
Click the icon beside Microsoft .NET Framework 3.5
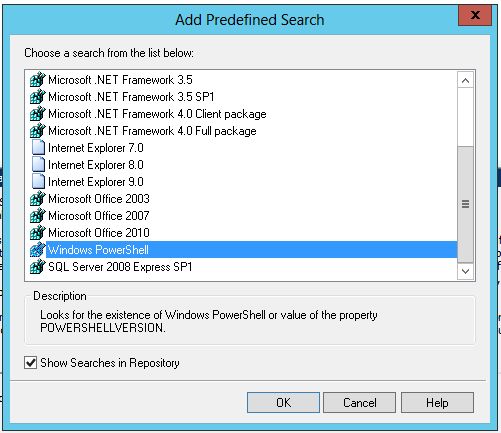(x=38, y=80)
